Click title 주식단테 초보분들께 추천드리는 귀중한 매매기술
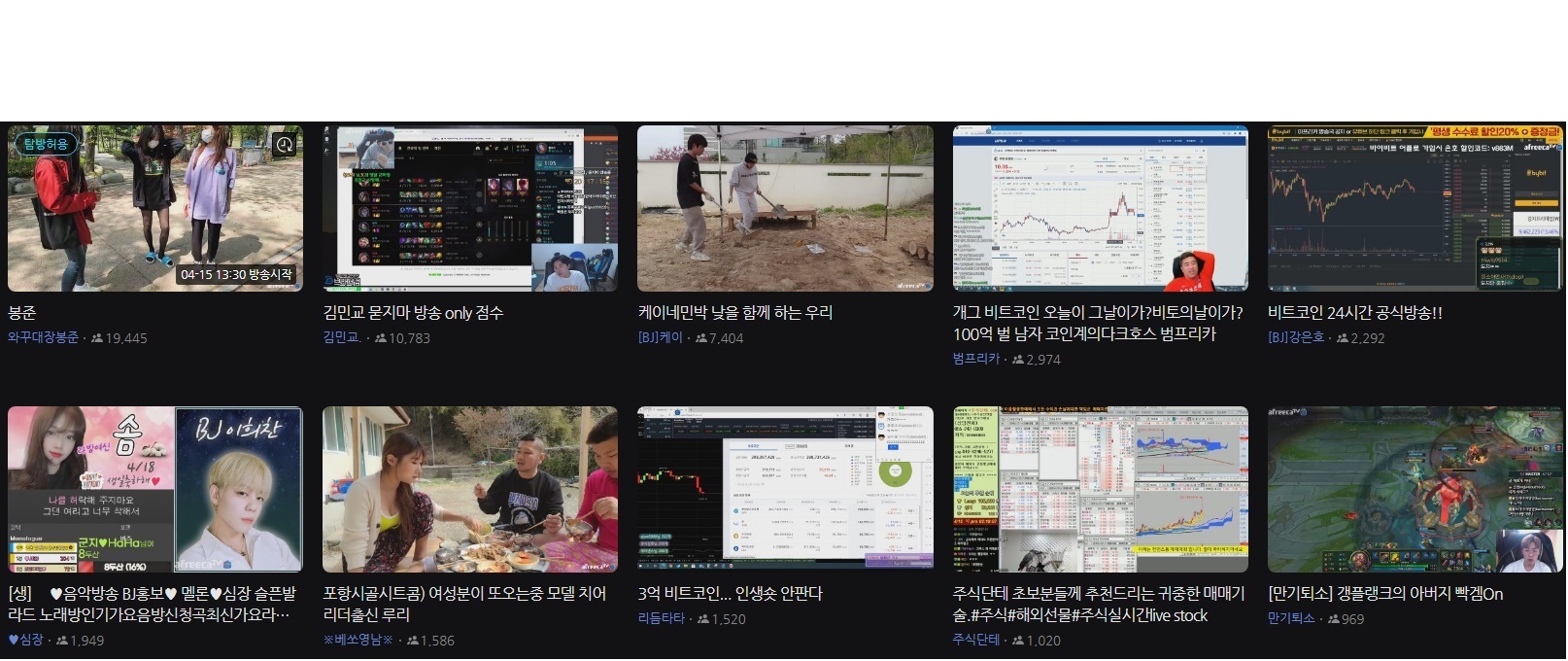1568x661 pixels. 1099,605
